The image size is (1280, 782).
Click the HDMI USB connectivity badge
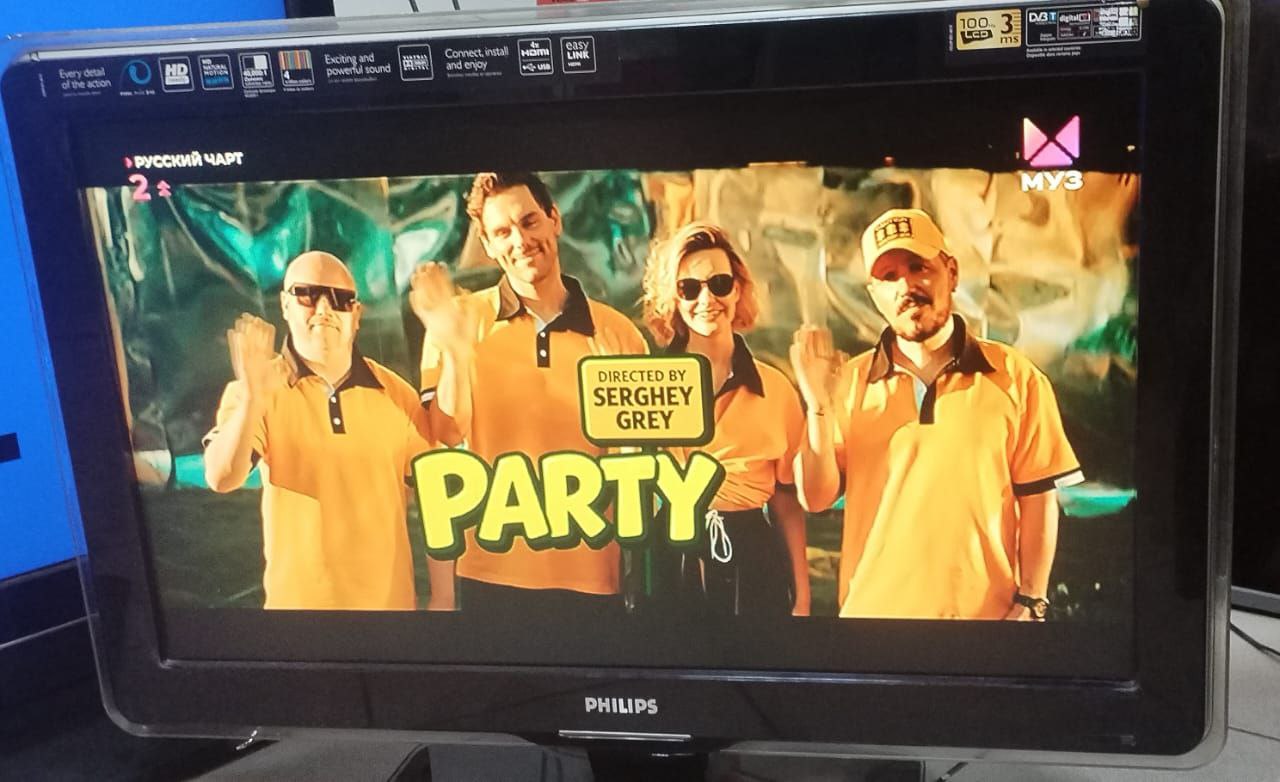[535, 57]
